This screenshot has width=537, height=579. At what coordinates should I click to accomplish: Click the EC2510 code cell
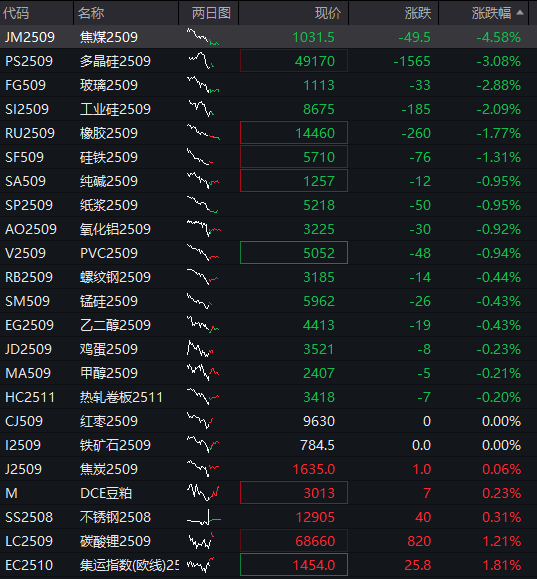pos(29,565)
